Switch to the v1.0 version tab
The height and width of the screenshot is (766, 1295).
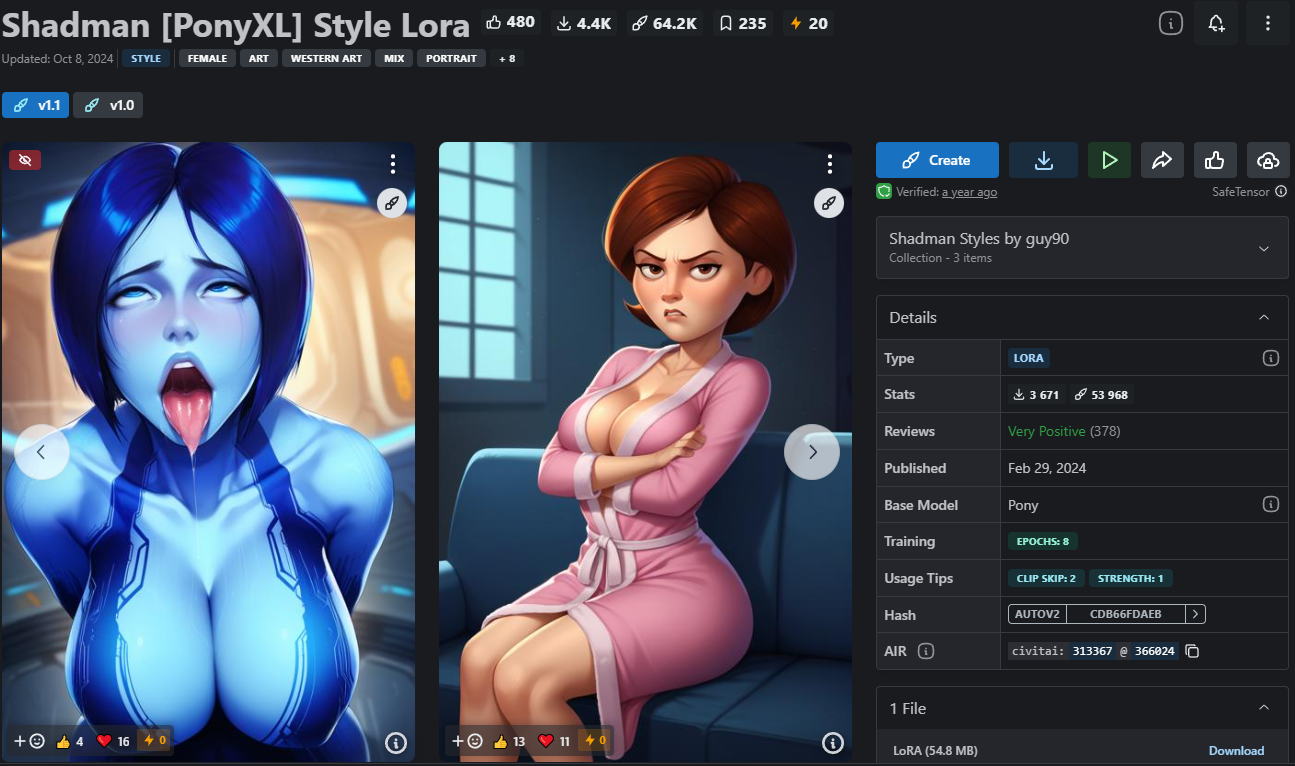109,105
